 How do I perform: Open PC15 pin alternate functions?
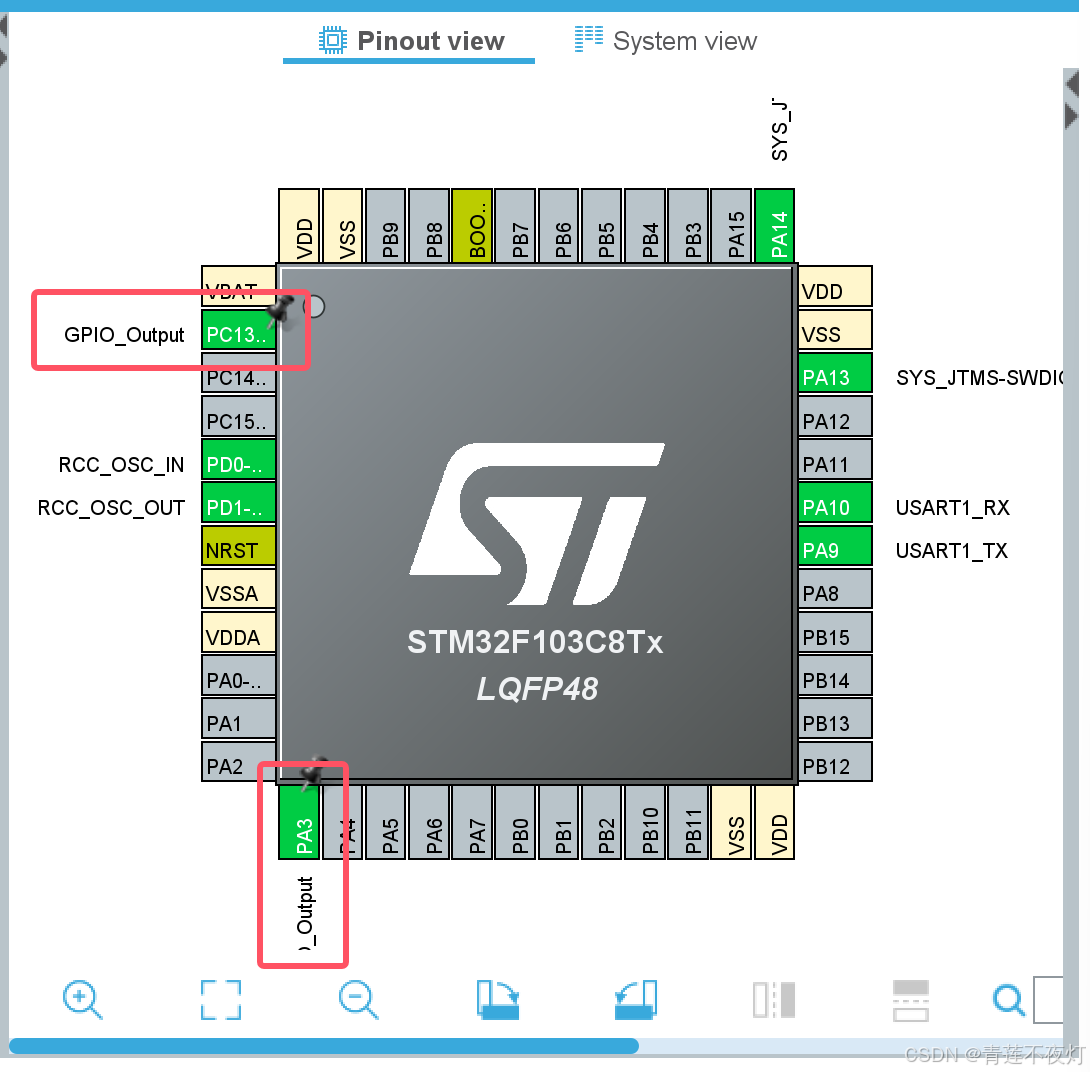pyautogui.click(x=238, y=419)
